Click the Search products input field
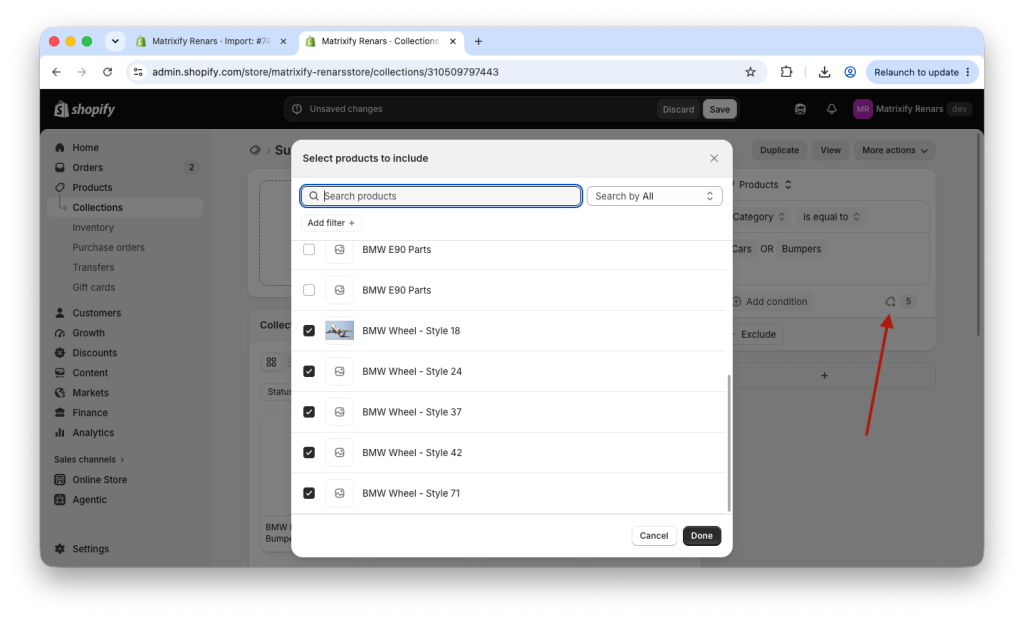The image size is (1024, 620). [441, 196]
